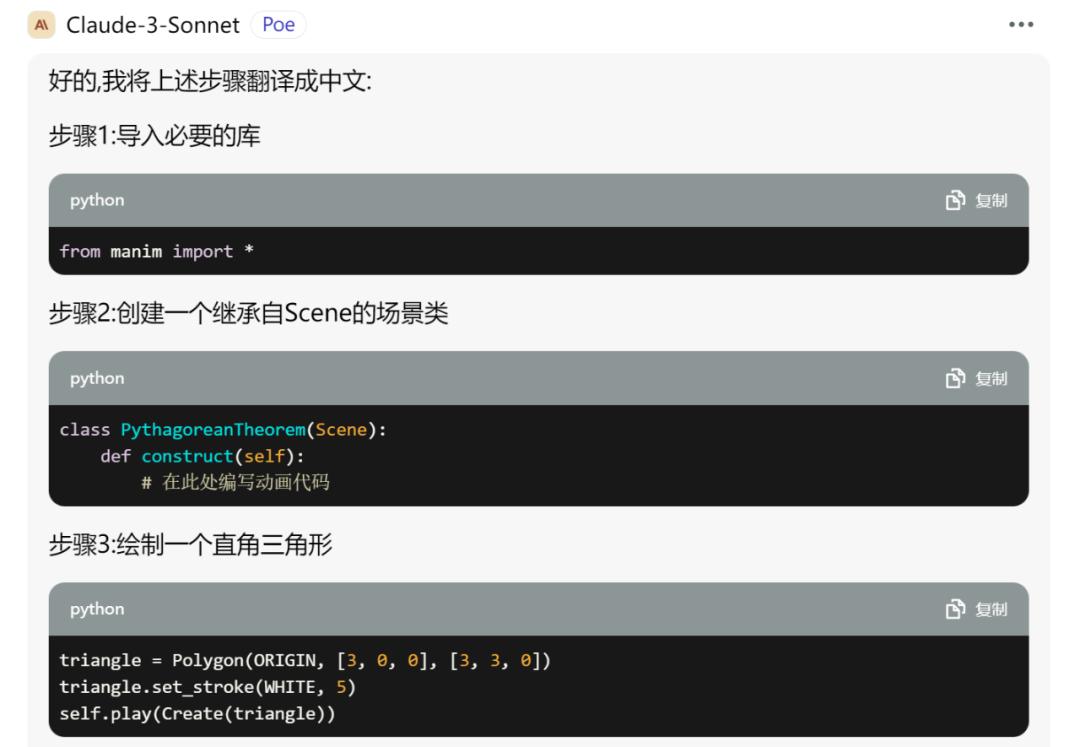This screenshot has height=747, width=1080.
Task: Click the "from manim import *" code line
Action: [156, 251]
